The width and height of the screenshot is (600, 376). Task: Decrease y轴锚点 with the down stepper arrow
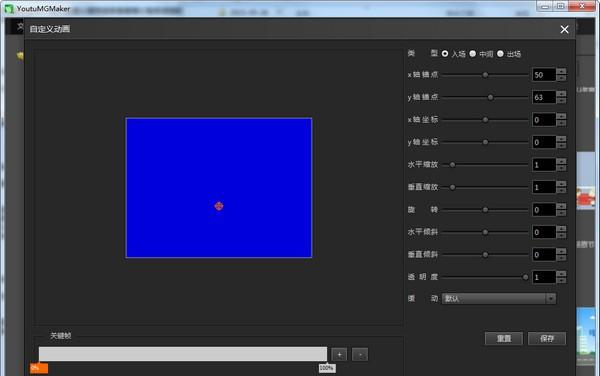(x=561, y=101)
